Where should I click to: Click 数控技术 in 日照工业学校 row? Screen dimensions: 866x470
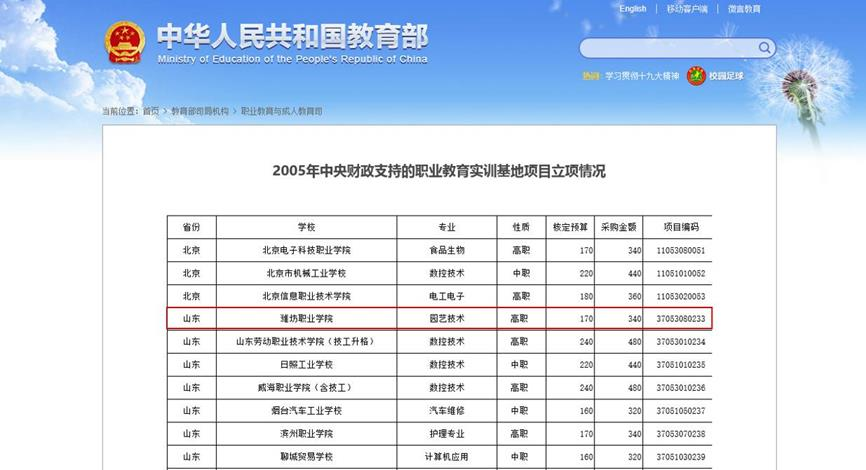tap(447, 365)
